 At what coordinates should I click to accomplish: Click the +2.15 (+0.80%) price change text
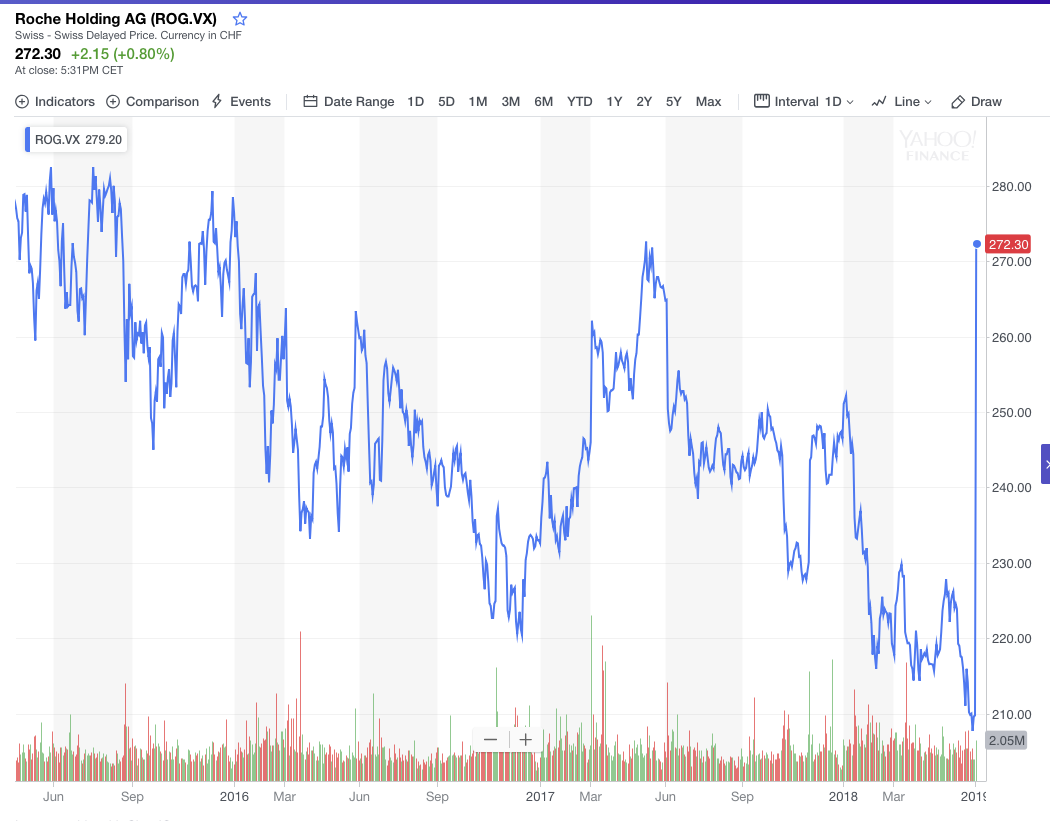point(123,54)
